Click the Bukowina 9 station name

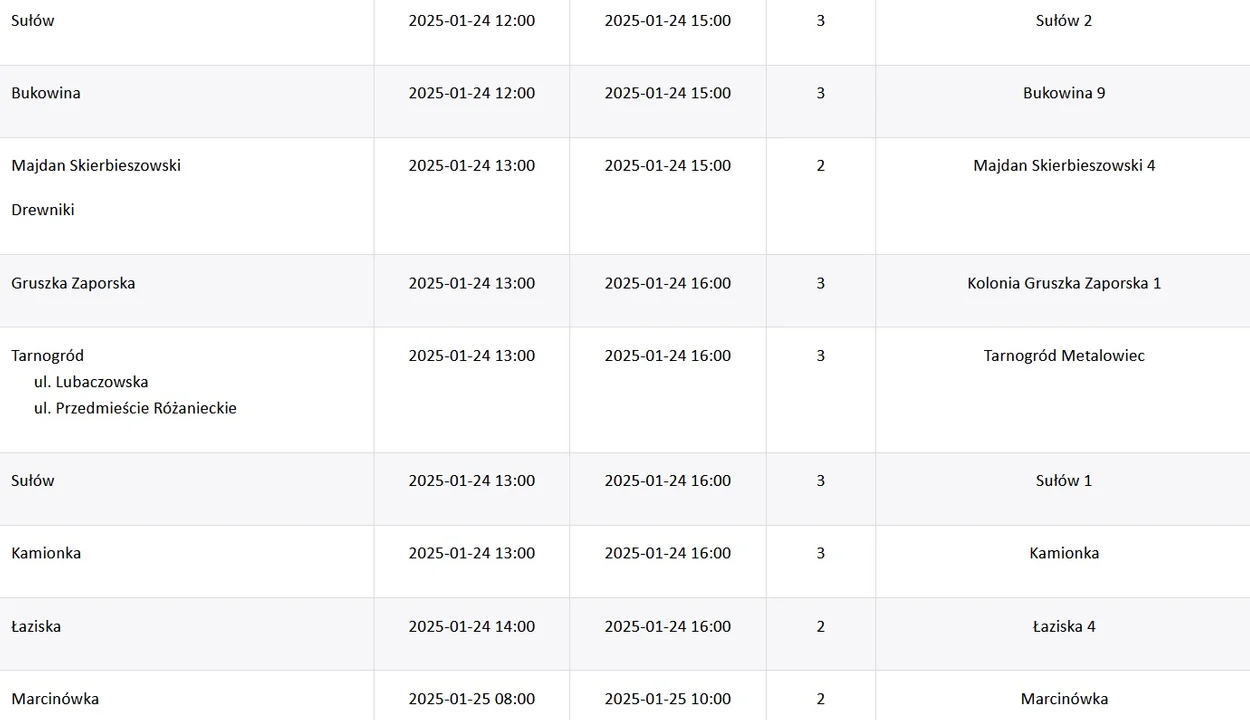pos(1063,93)
